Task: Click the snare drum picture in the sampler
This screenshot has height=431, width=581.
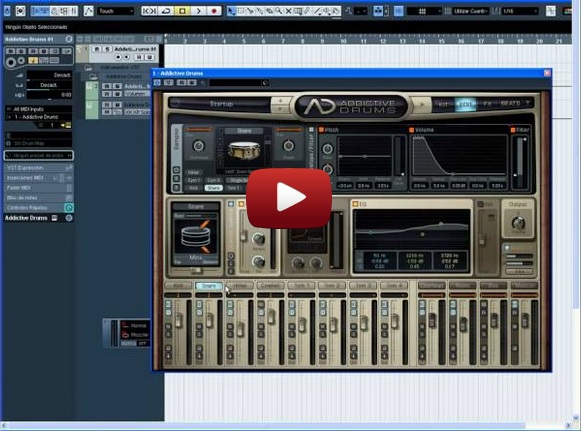Action: coord(244,150)
